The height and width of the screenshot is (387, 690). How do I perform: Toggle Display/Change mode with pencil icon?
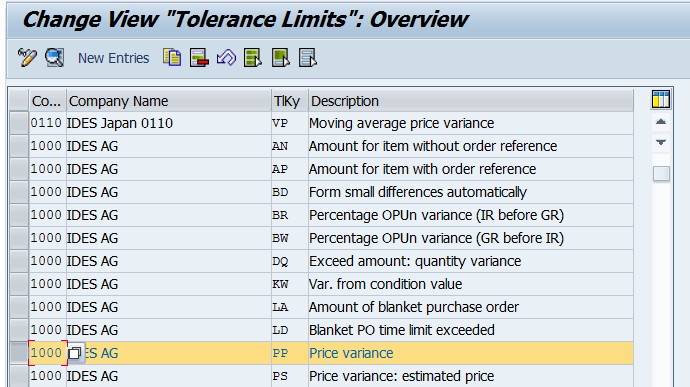pos(27,58)
